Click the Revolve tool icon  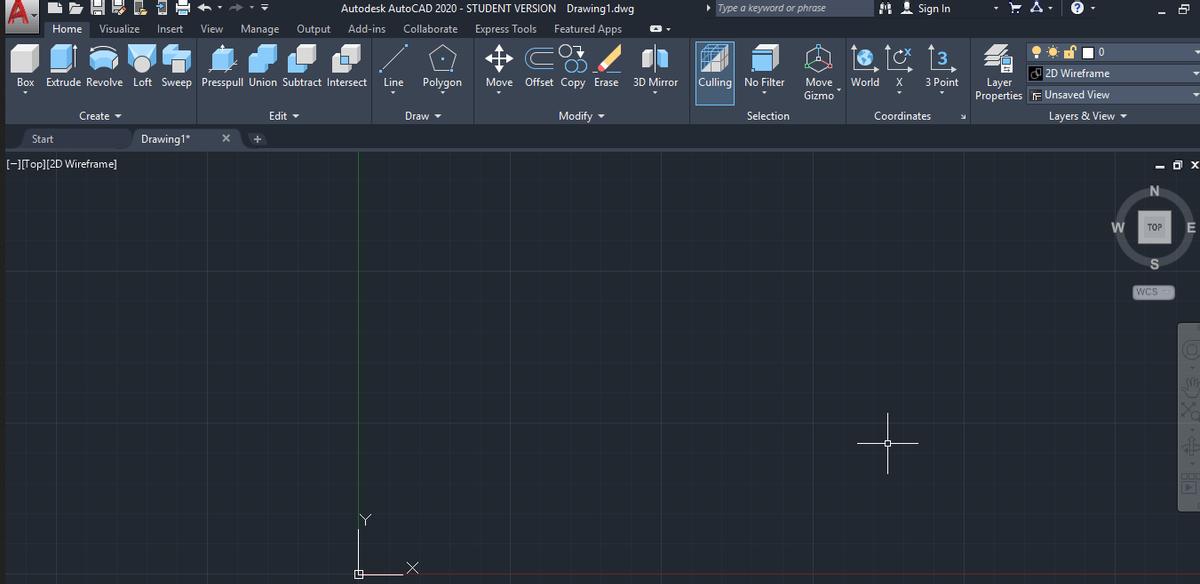tap(104, 62)
